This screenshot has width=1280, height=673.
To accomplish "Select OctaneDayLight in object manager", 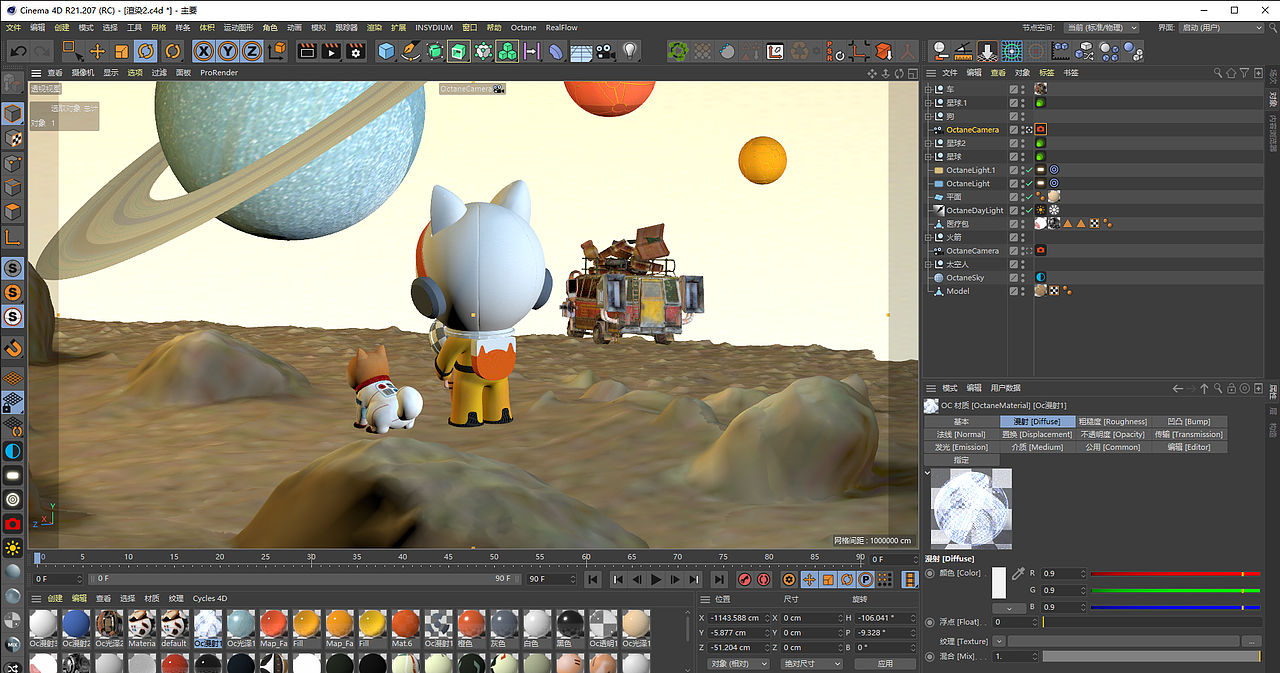I will pos(975,210).
